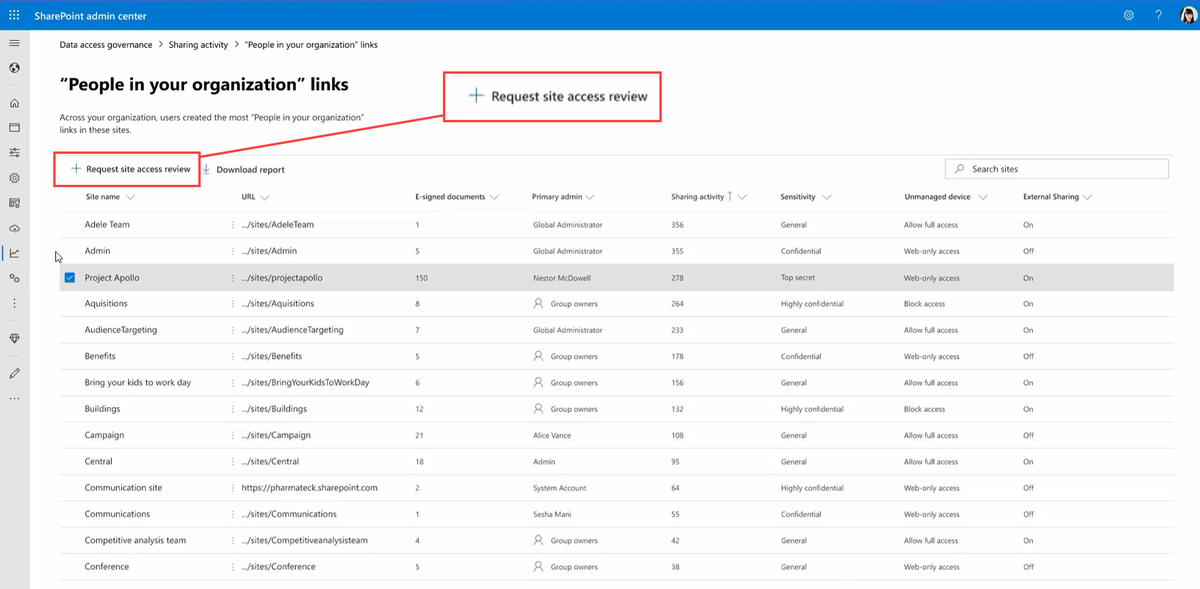Open the Sensitivity column filter chevron
1200x589 pixels.
coord(827,198)
